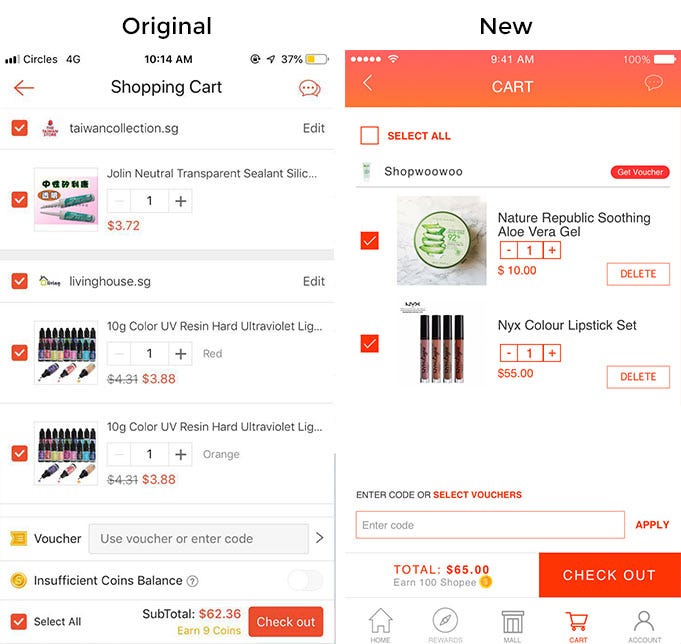Increase quantity of the Jolin Sealant item
Image resolution: width=681 pixels, height=644 pixels.
[181, 201]
